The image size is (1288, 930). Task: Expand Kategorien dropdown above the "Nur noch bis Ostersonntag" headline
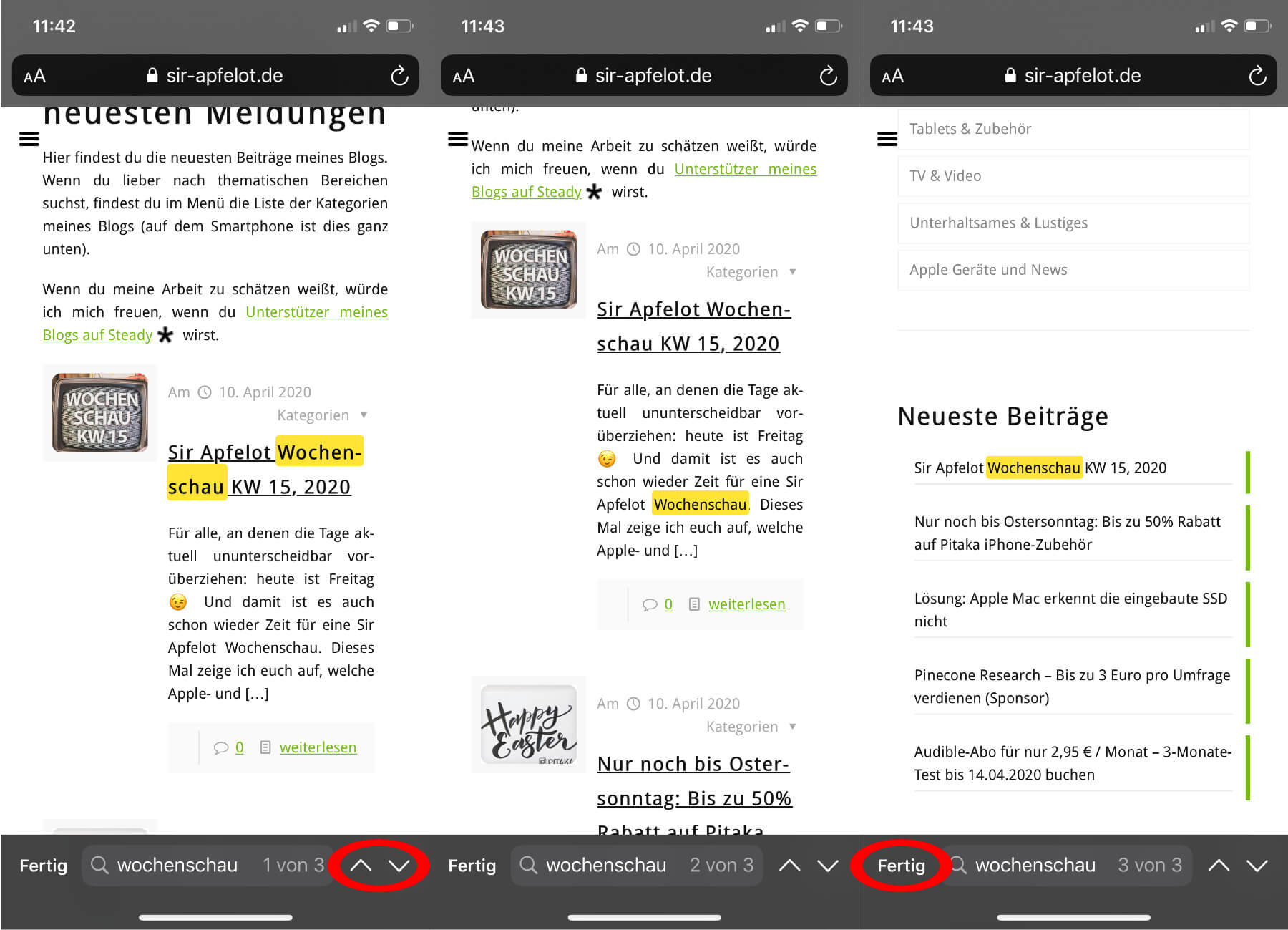751,727
